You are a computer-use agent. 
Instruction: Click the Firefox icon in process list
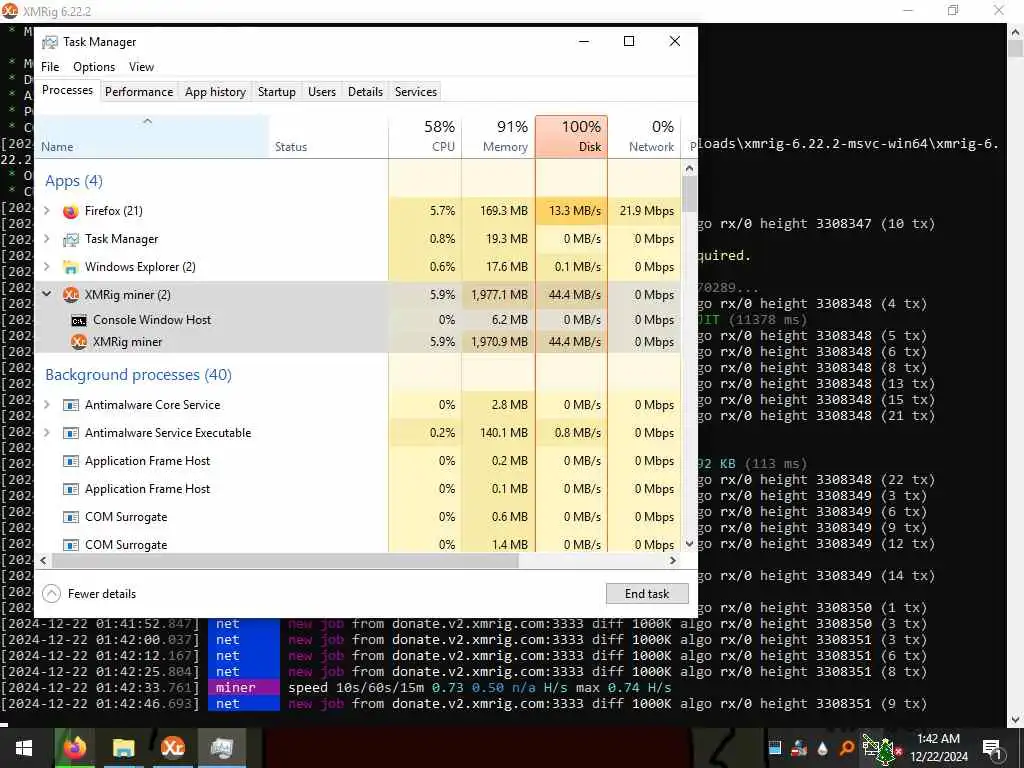(71, 211)
